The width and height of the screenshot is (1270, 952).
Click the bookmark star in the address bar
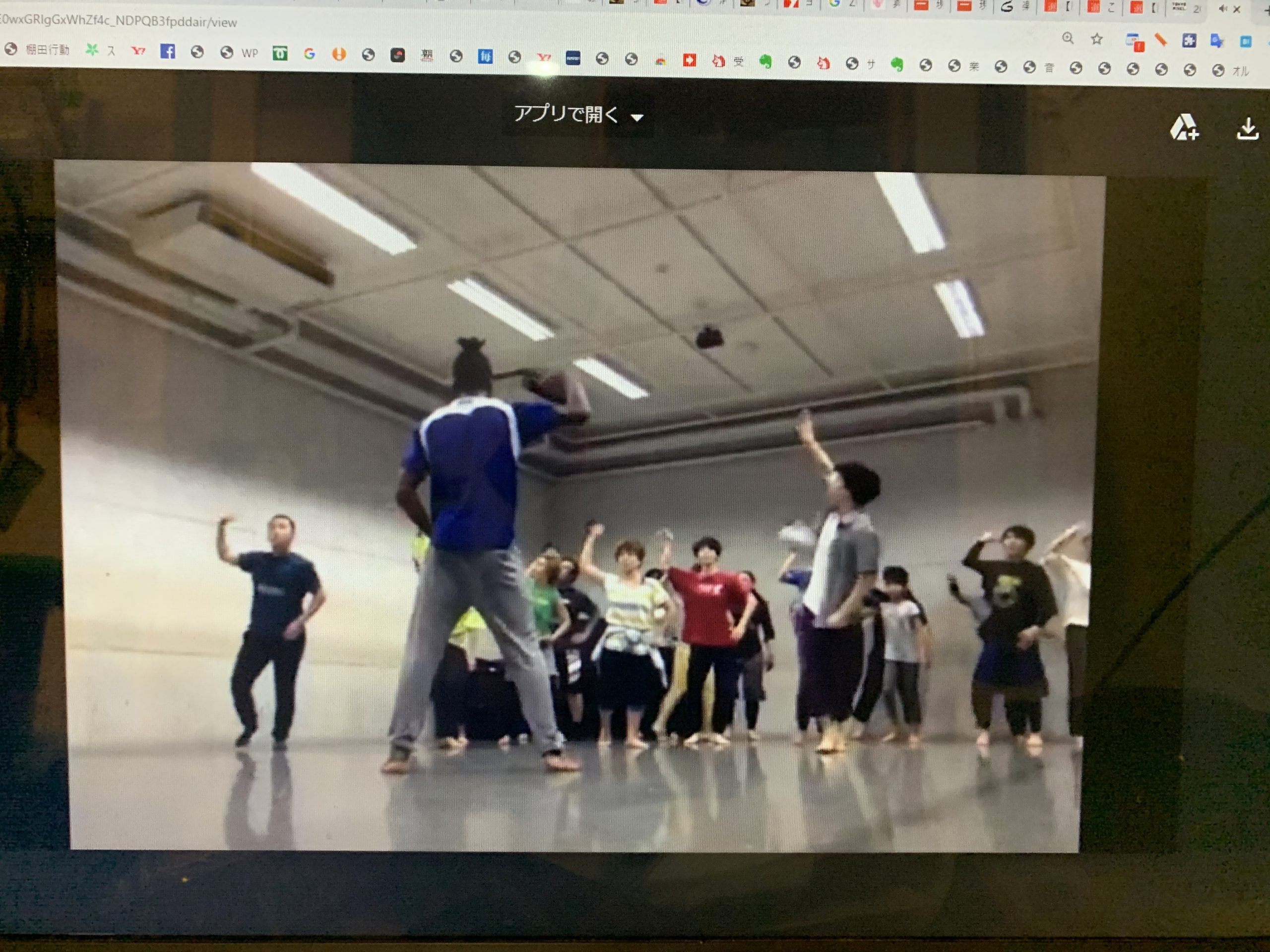point(1096,39)
